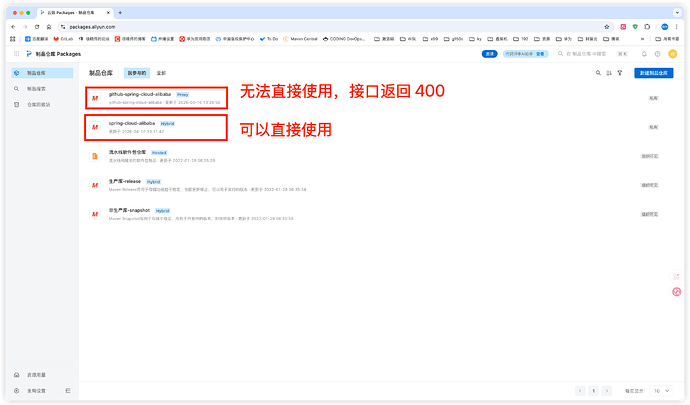Switch to the 全部 tab
The height and width of the screenshot is (405, 690).
[161, 73]
